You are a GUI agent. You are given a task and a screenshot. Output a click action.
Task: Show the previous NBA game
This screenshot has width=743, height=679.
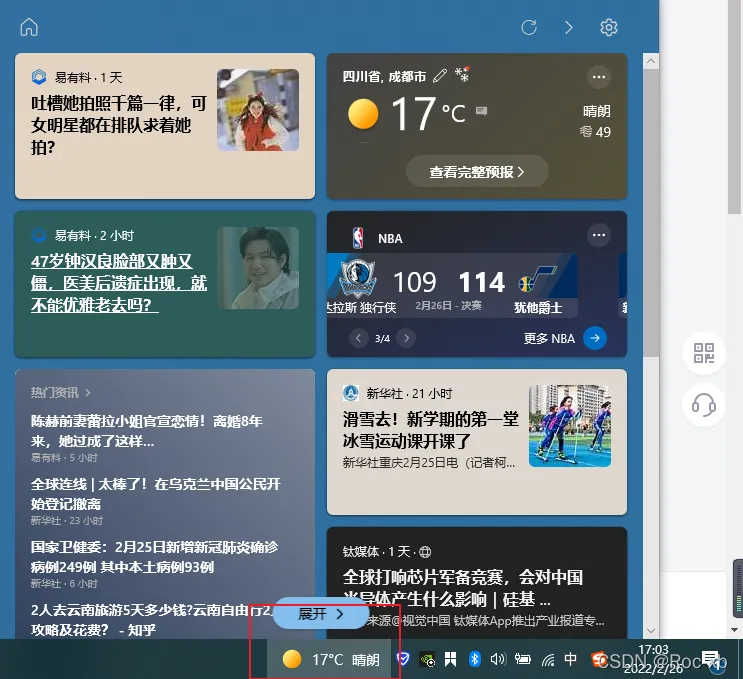[358, 338]
